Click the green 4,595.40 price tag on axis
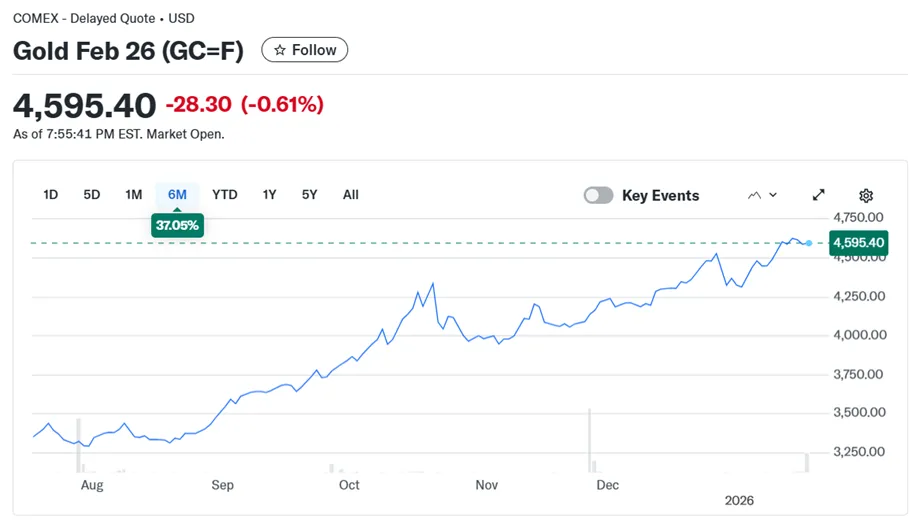Image resolution: width=916 pixels, height=521 pixels. [x=858, y=243]
